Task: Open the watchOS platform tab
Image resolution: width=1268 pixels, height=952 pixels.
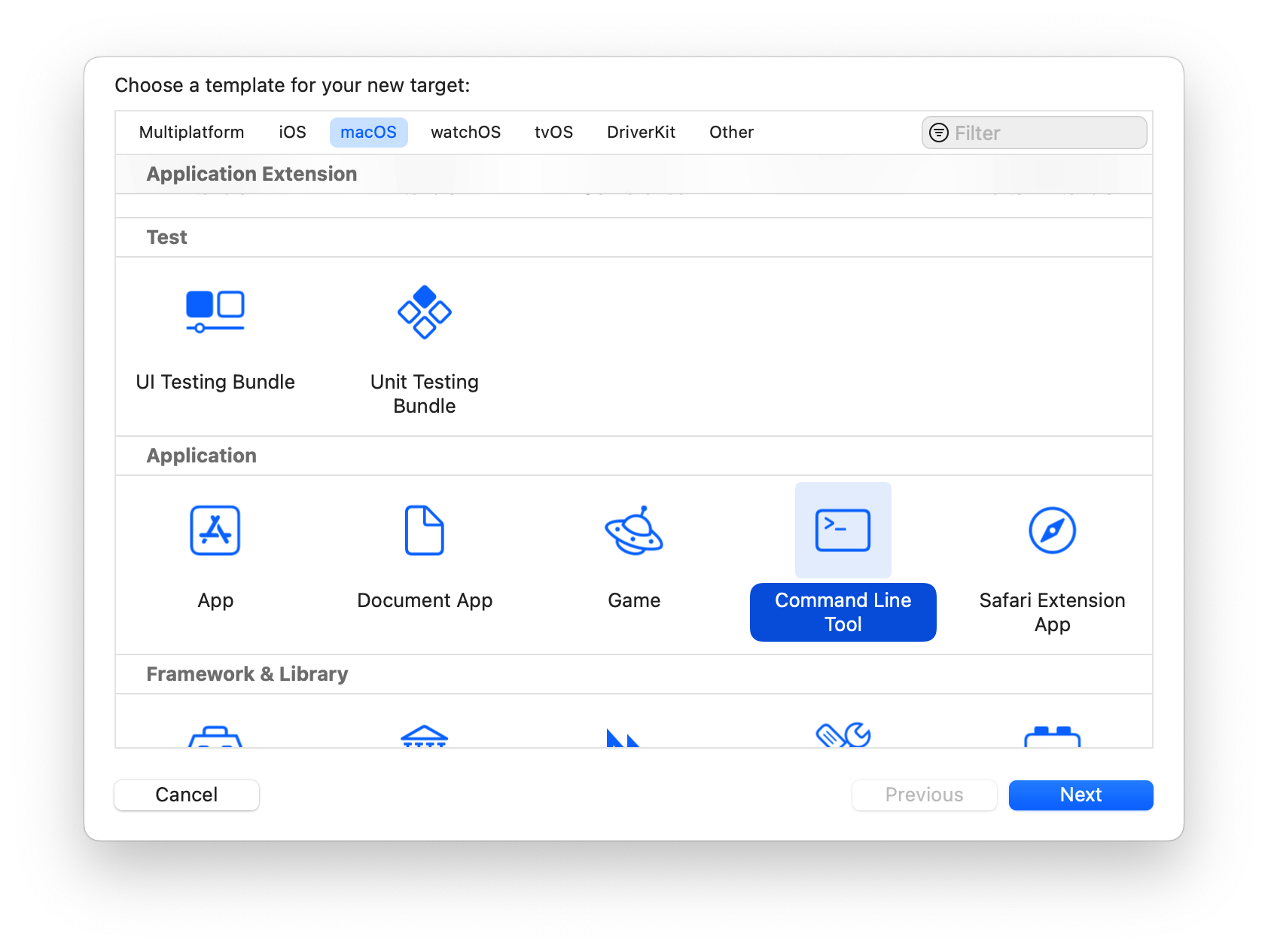Action: (x=465, y=133)
